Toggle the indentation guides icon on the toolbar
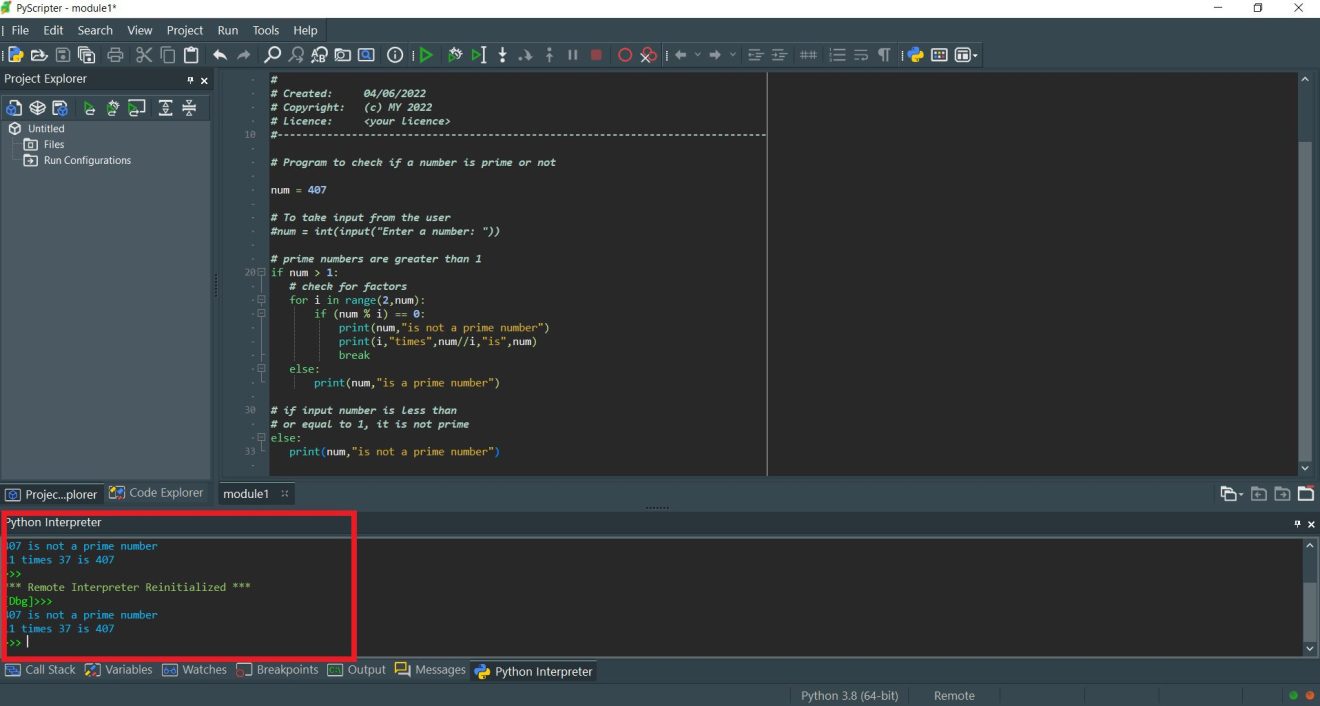 pos(809,55)
